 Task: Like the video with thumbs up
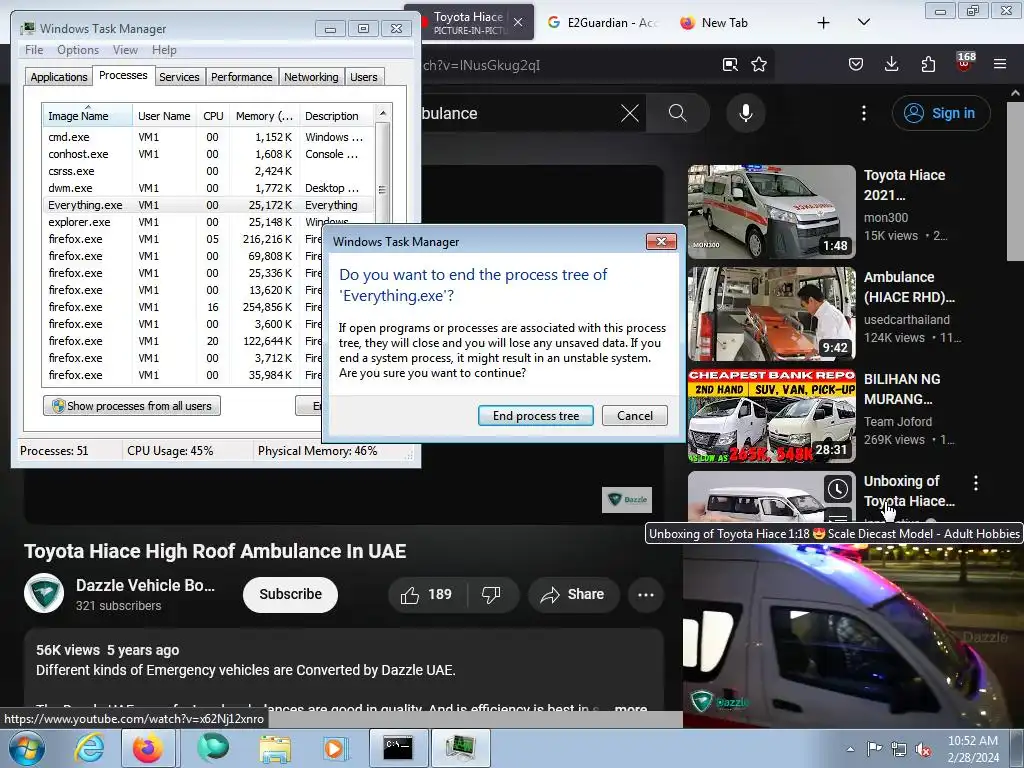[x=426, y=594]
